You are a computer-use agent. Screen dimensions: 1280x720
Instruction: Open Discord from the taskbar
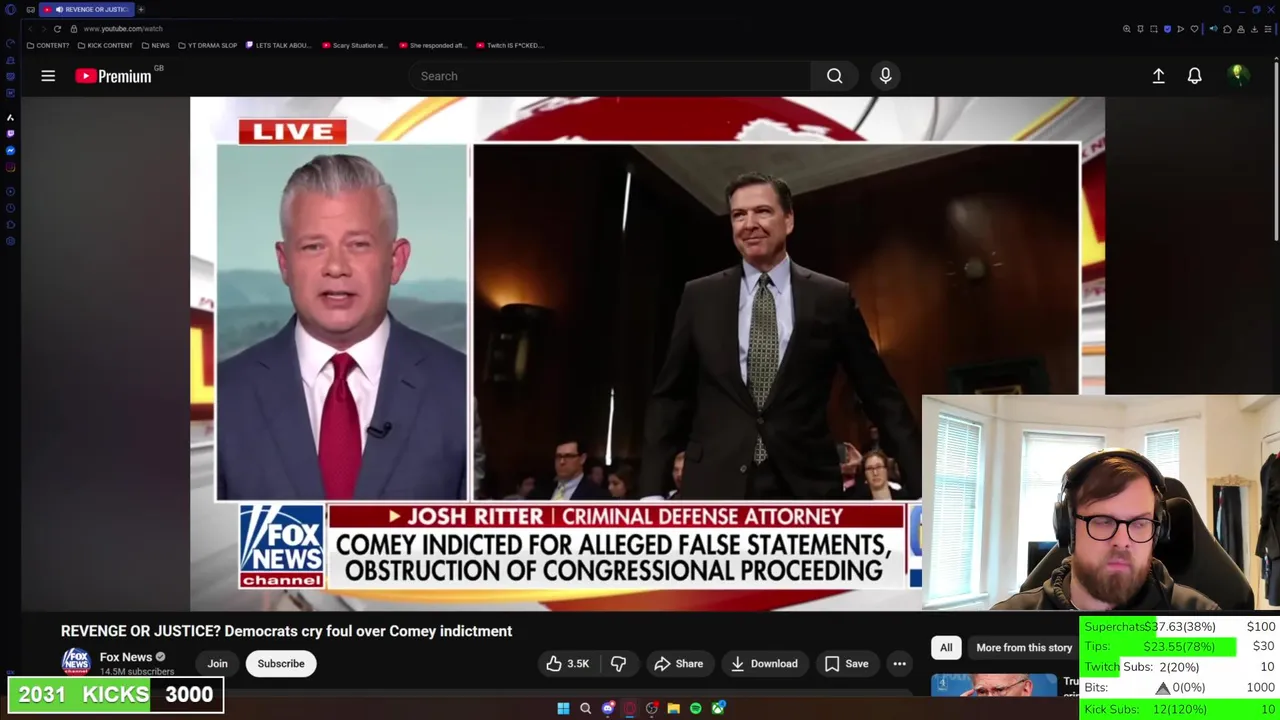(608, 708)
